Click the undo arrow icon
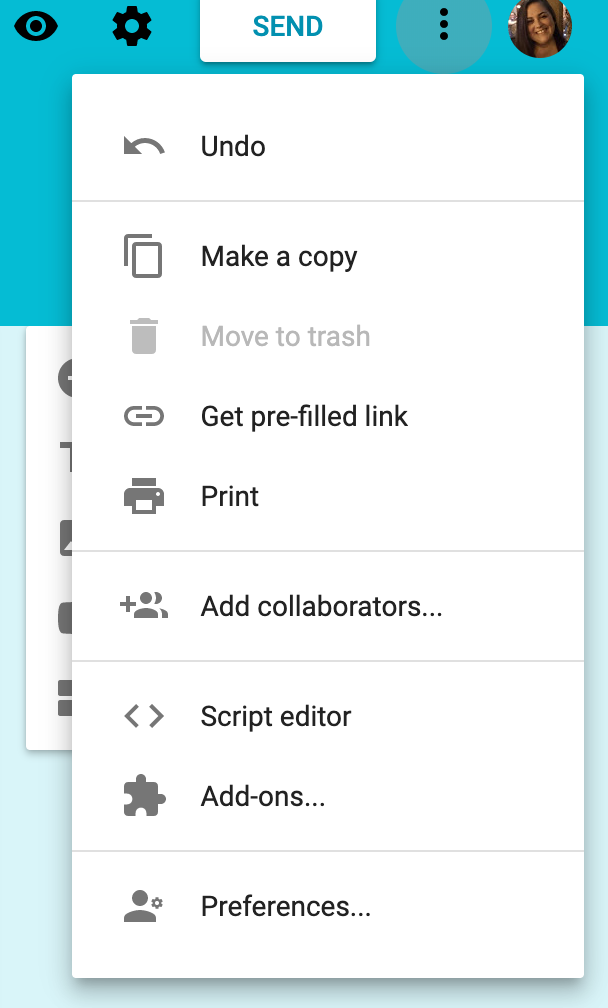Image resolution: width=608 pixels, height=1008 pixels. click(x=144, y=147)
